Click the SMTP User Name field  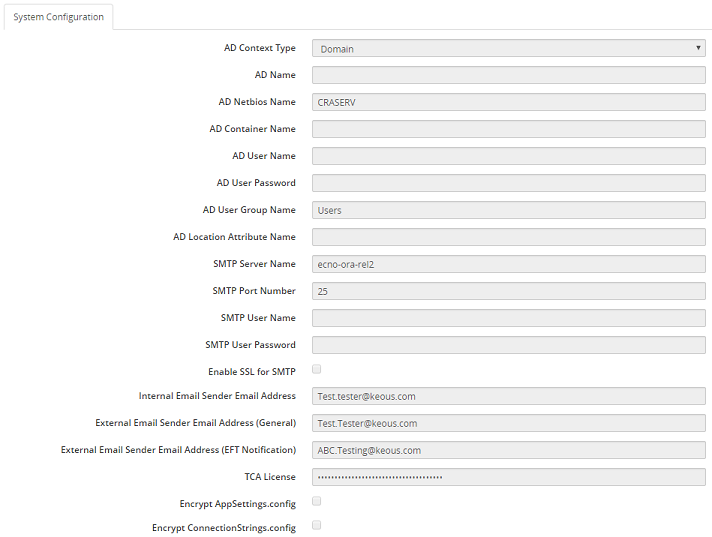[508, 318]
